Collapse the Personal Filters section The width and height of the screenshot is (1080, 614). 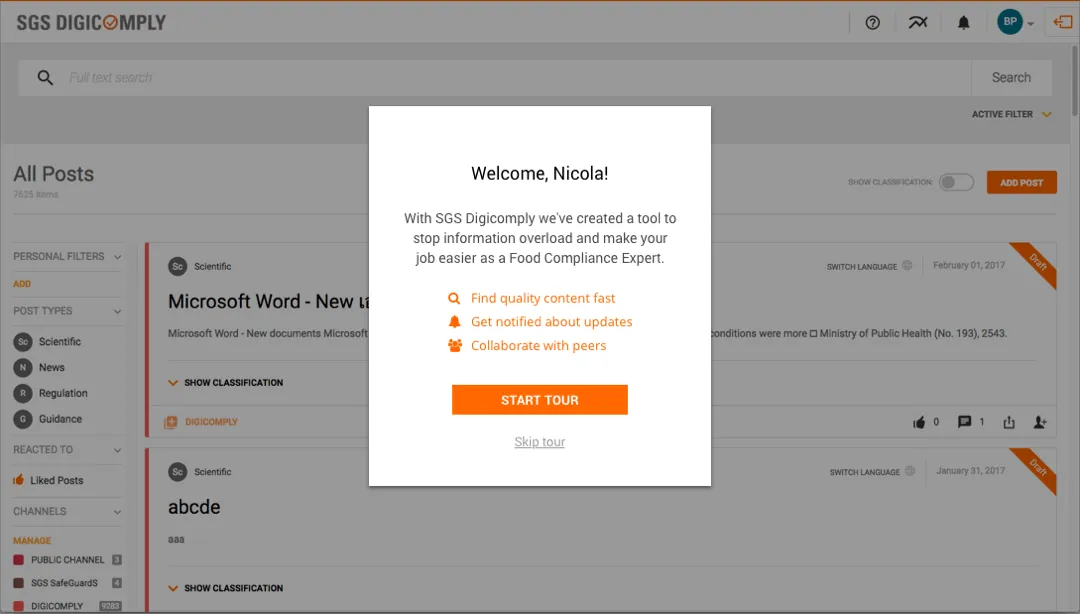pos(118,257)
